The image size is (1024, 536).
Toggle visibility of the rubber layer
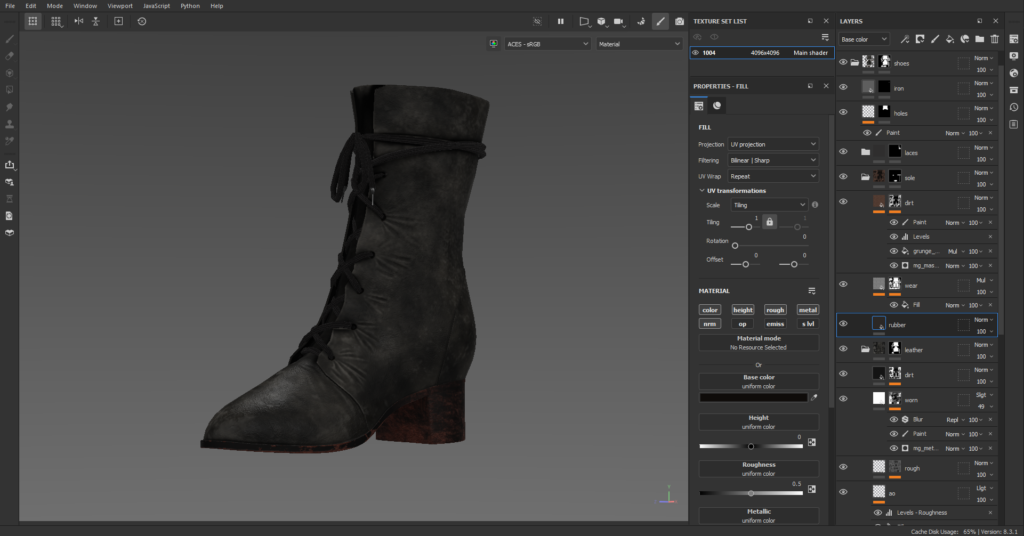click(x=843, y=324)
